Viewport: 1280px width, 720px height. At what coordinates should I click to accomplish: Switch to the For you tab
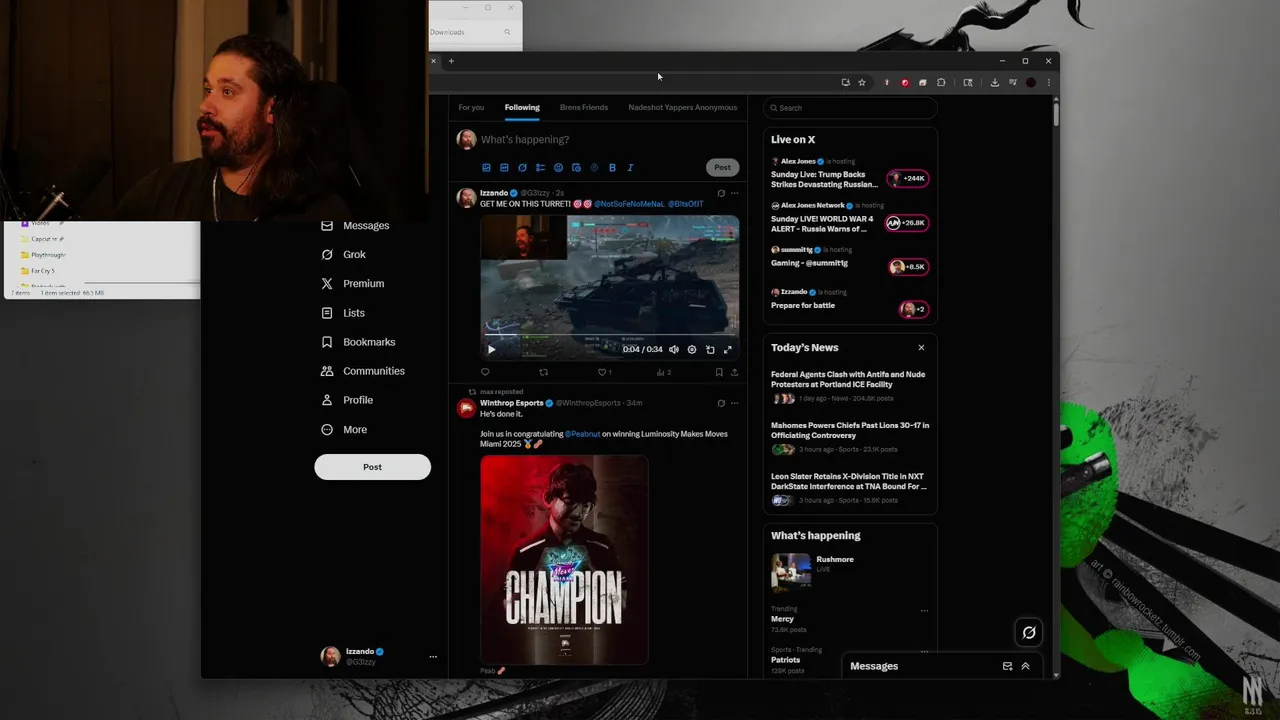click(471, 107)
